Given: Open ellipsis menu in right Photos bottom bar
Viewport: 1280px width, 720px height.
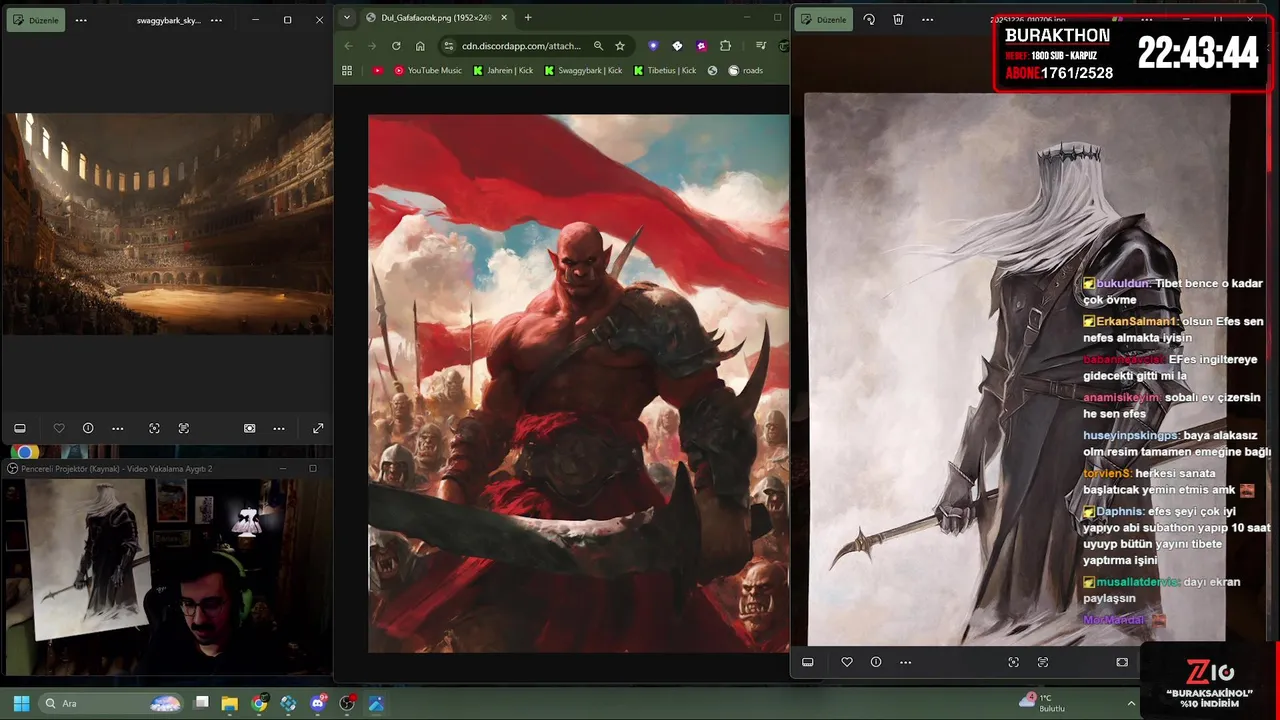Looking at the screenshot, I should pos(906,662).
